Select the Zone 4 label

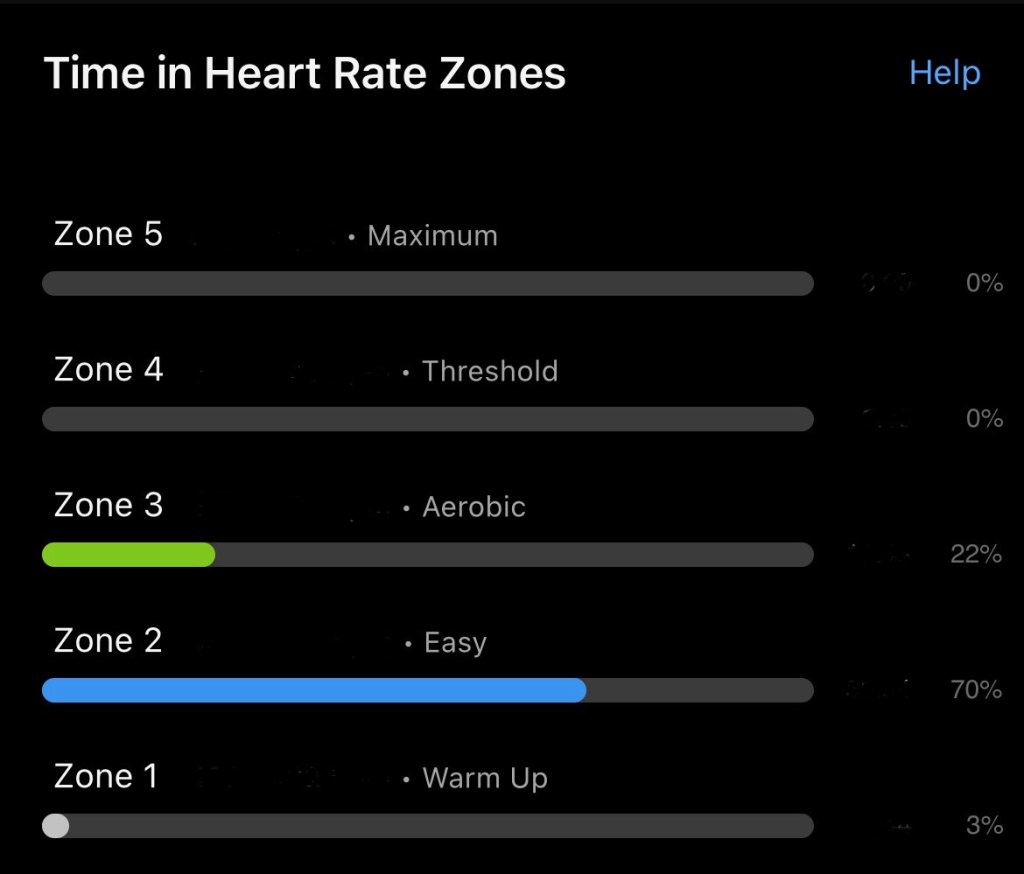coord(108,370)
